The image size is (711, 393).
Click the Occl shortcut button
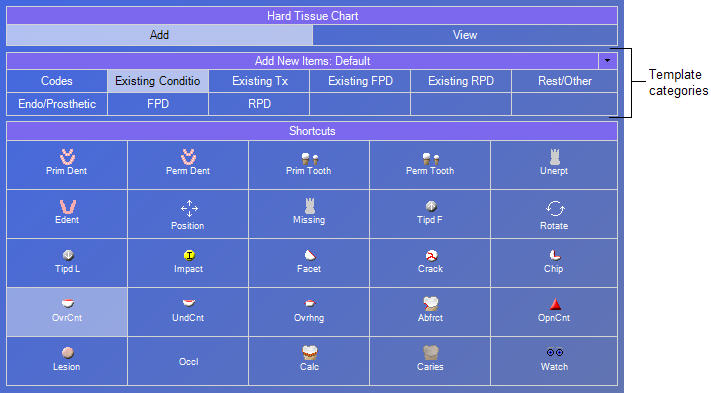pos(188,361)
